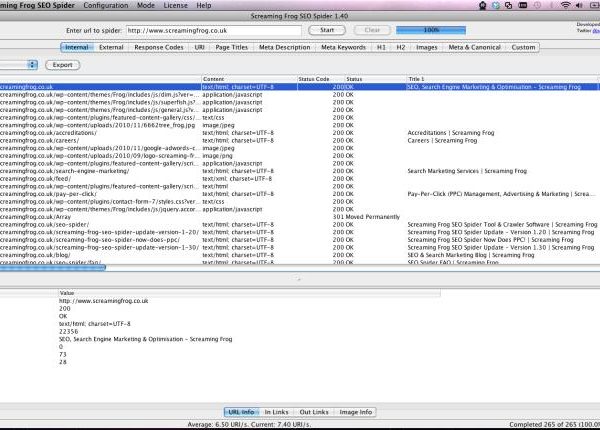The width and height of the screenshot is (600, 430).
Task: Select the /careers/ URL row
Action: click(x=300, y=140)
